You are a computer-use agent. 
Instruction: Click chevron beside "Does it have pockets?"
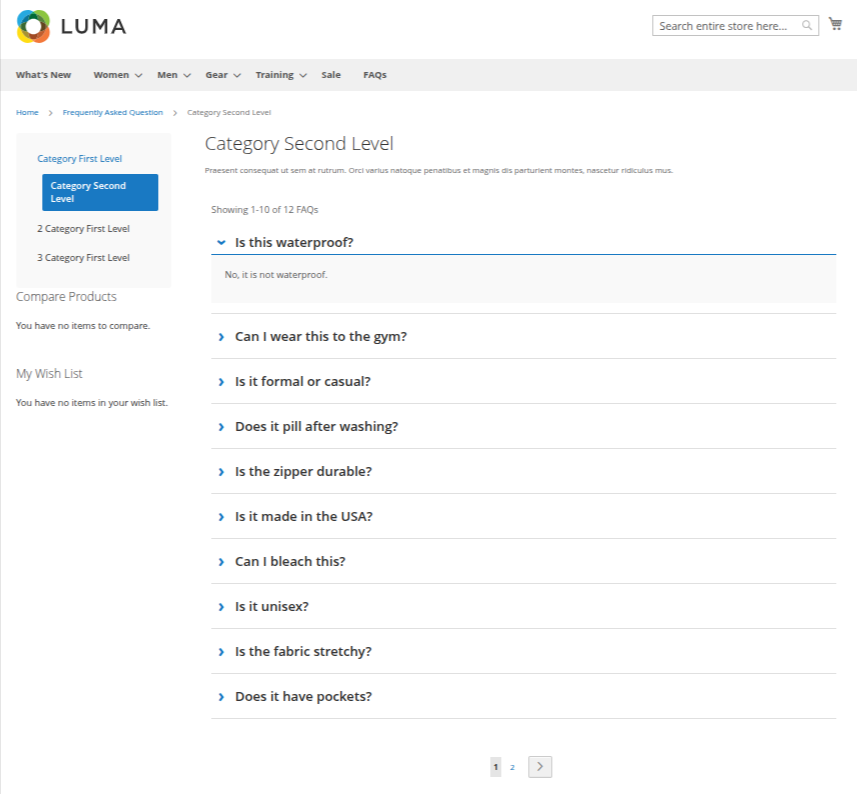[221, 697]
